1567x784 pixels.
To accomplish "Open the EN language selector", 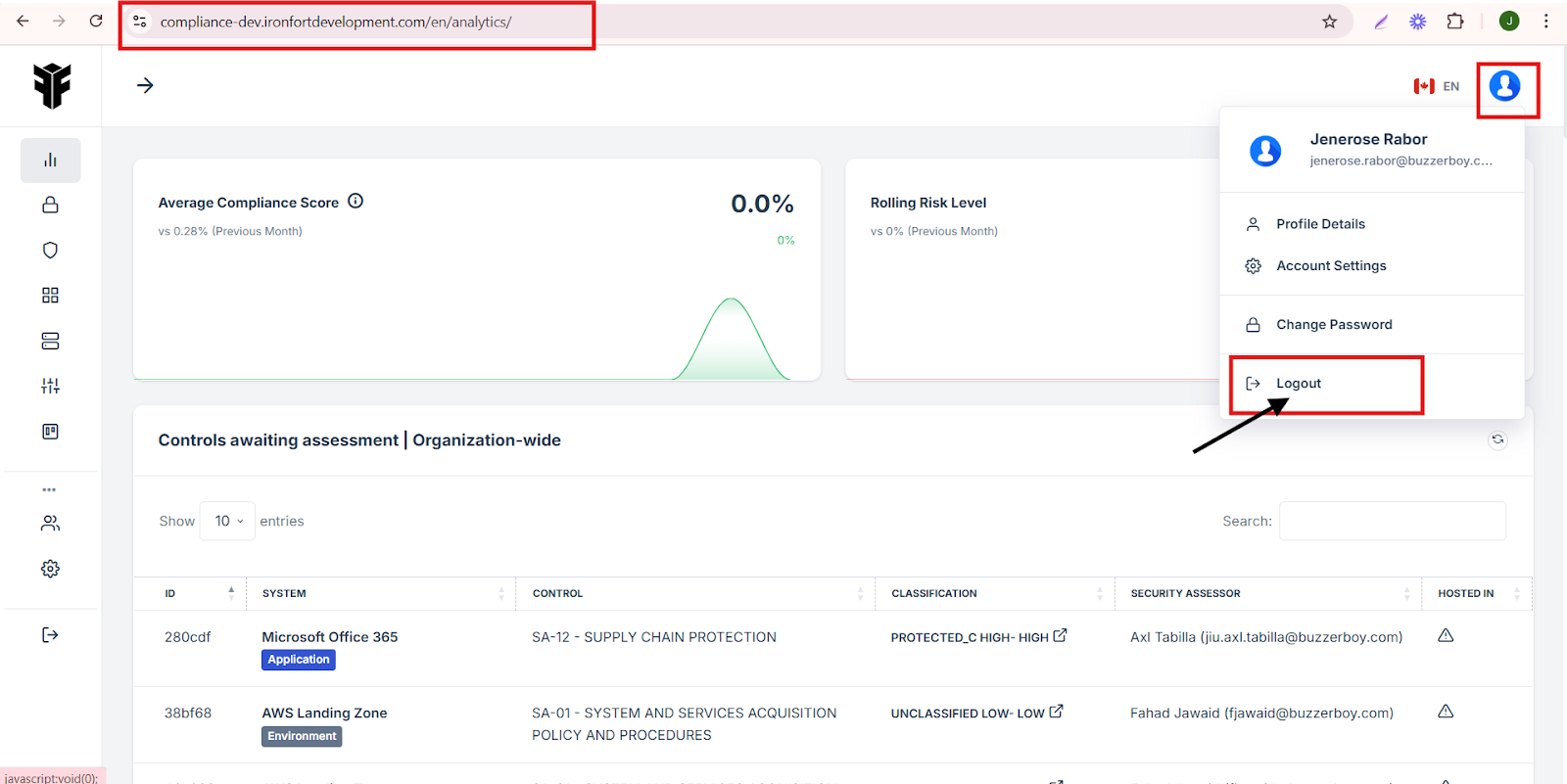I will [1437, 86].
